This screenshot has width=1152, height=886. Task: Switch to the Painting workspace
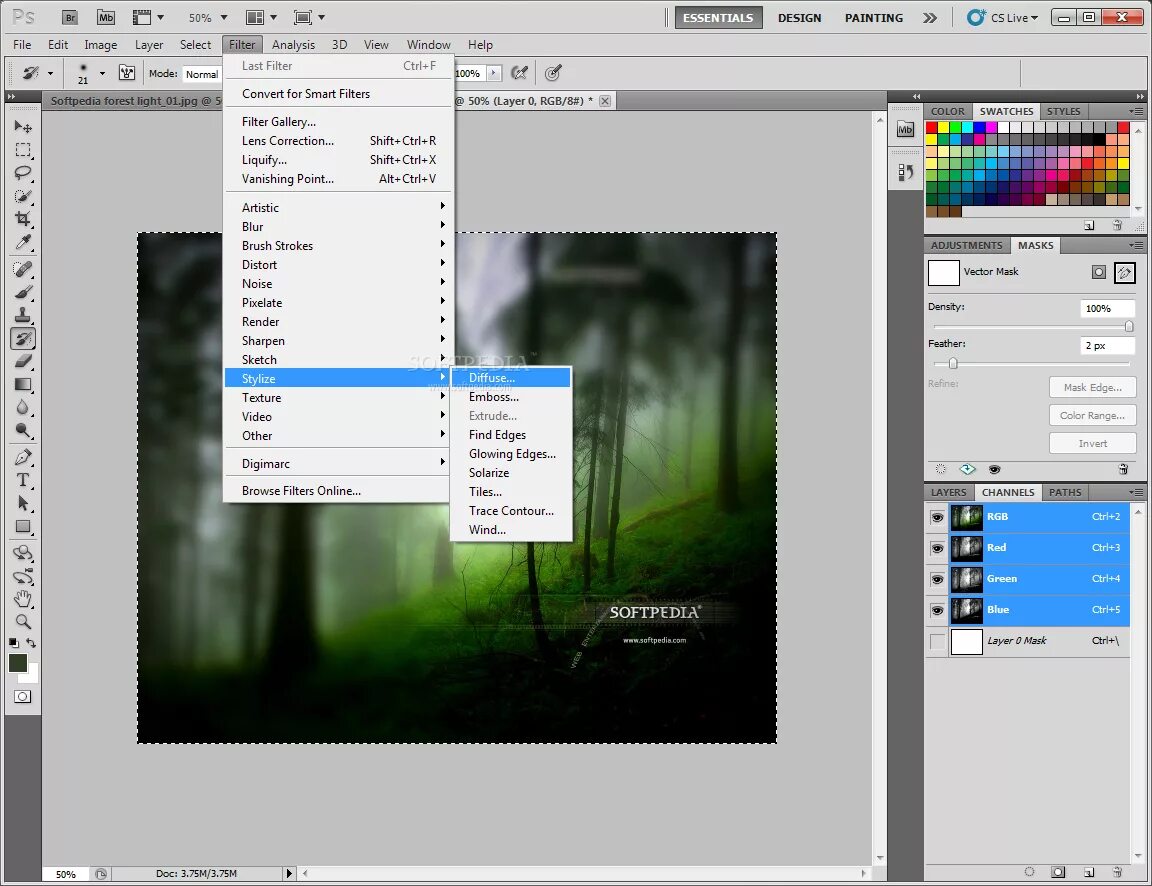pos(874,18)
